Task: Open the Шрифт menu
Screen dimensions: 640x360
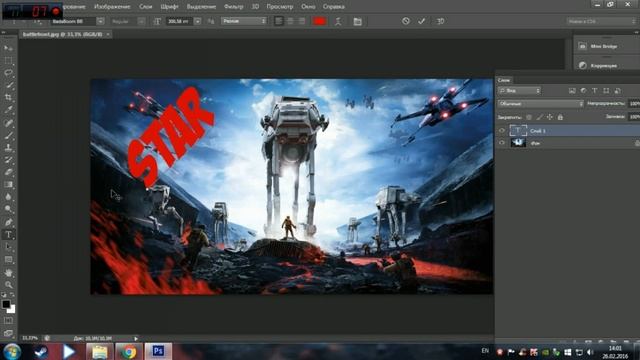Action: point(169,7)
